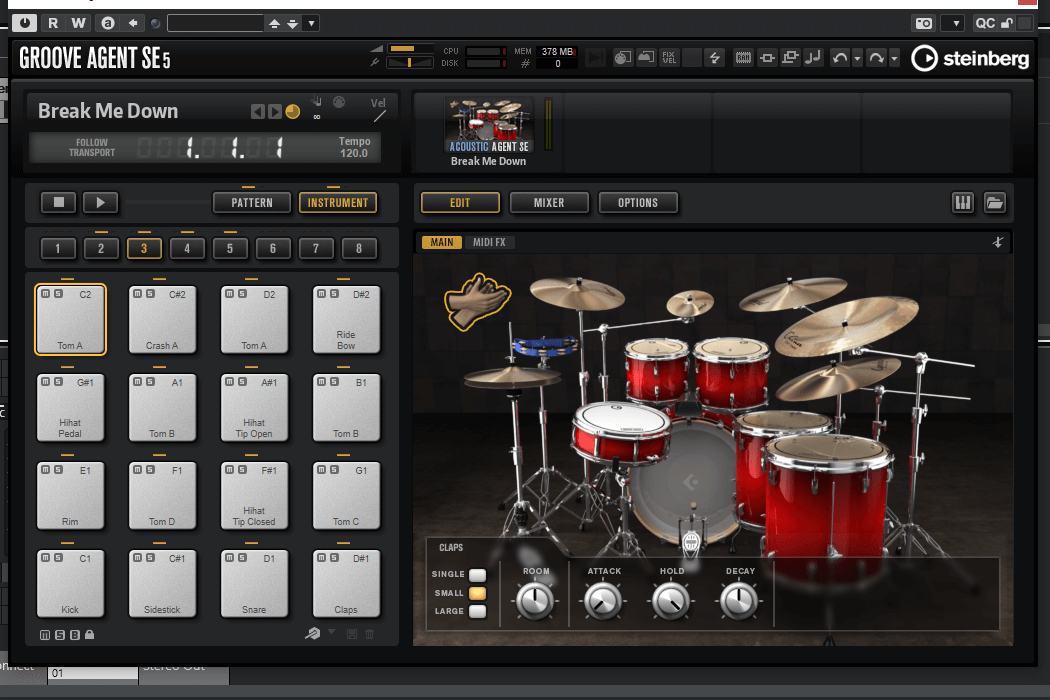Screen dimensions: 1050x700
Task: Open the camera snapshot icon at top
Action: [x=923, y=23]
